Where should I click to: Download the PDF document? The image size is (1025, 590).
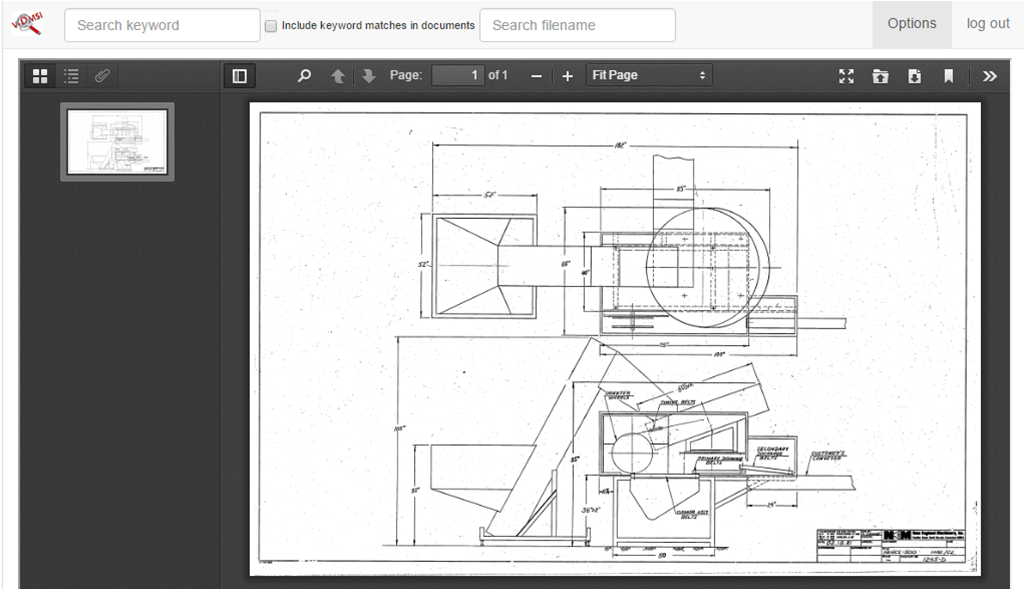914,76
